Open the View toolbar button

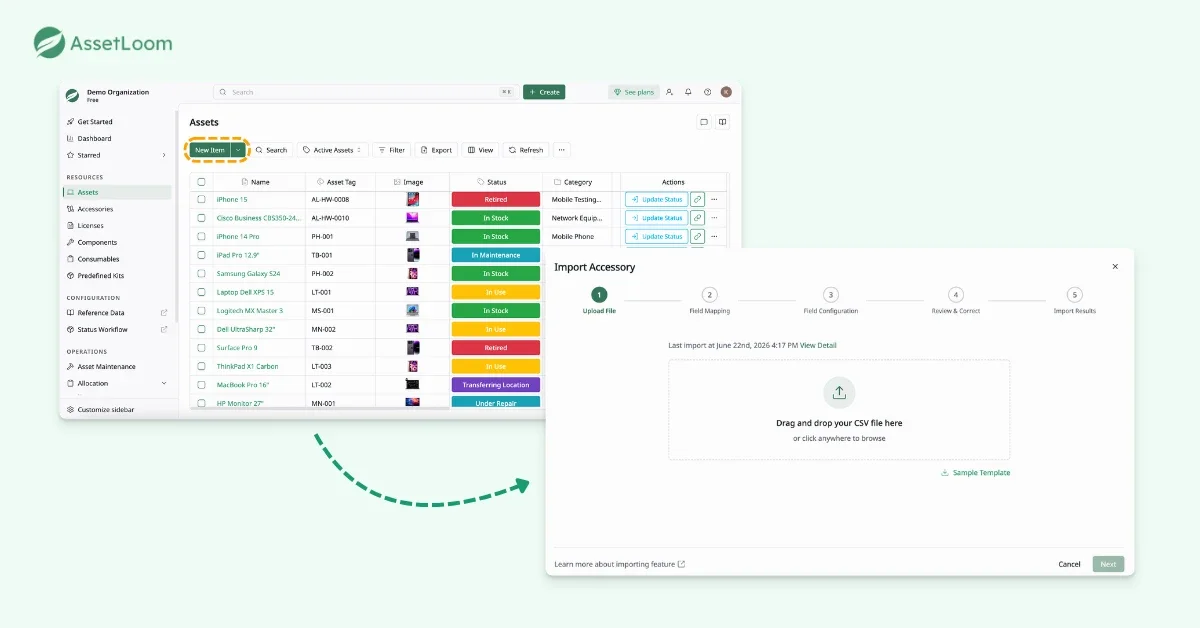point(480,150)
